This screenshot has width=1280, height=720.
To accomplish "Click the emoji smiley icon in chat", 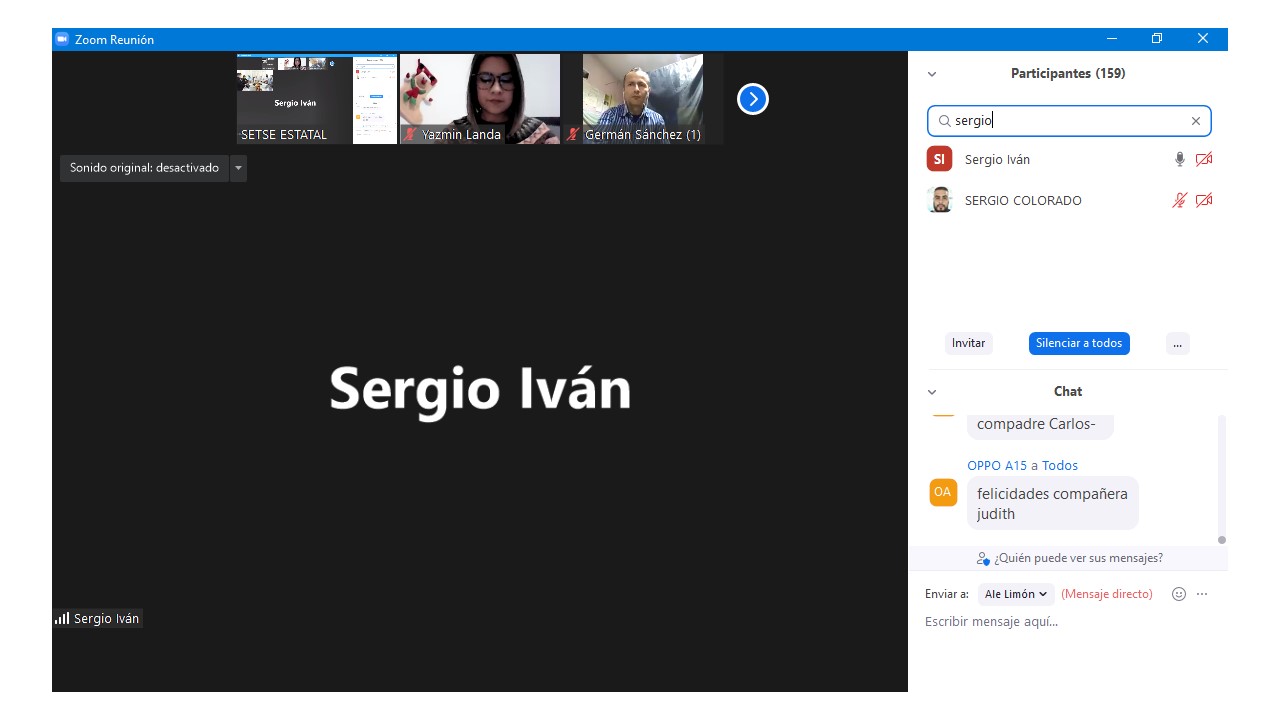I will coord(1178,594).
